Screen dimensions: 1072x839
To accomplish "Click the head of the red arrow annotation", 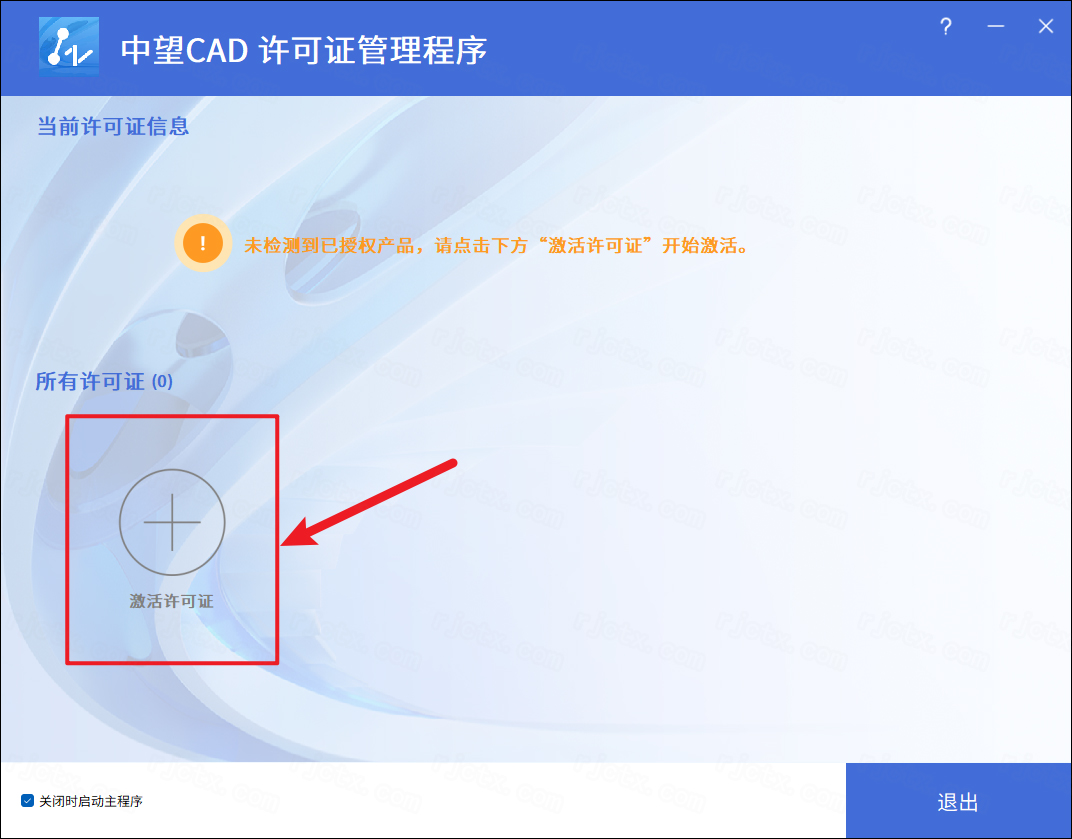I will point(301,533).
